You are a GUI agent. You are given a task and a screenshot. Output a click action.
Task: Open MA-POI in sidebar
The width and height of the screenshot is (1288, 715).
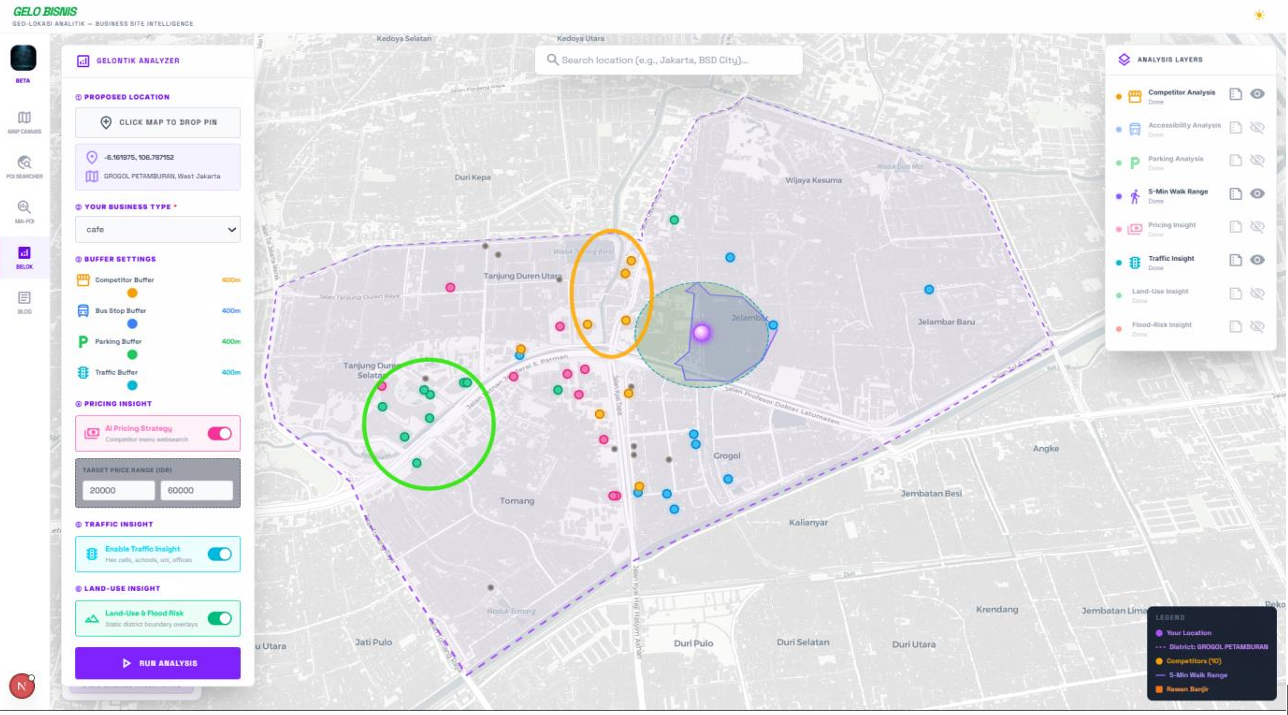click(x=24, y=212)
